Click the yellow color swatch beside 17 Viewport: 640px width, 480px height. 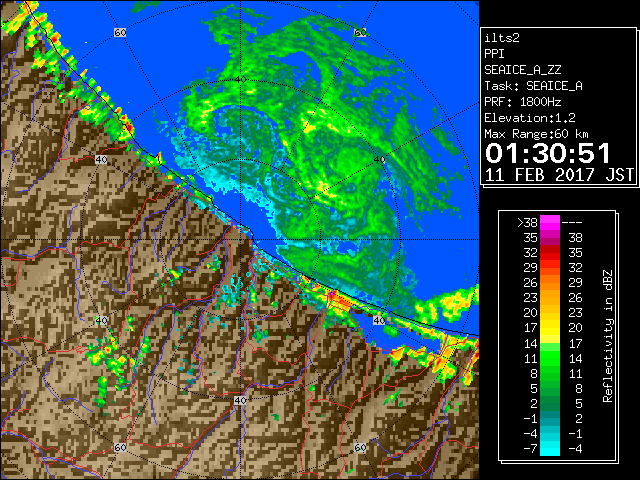click(x=550, y=328)
